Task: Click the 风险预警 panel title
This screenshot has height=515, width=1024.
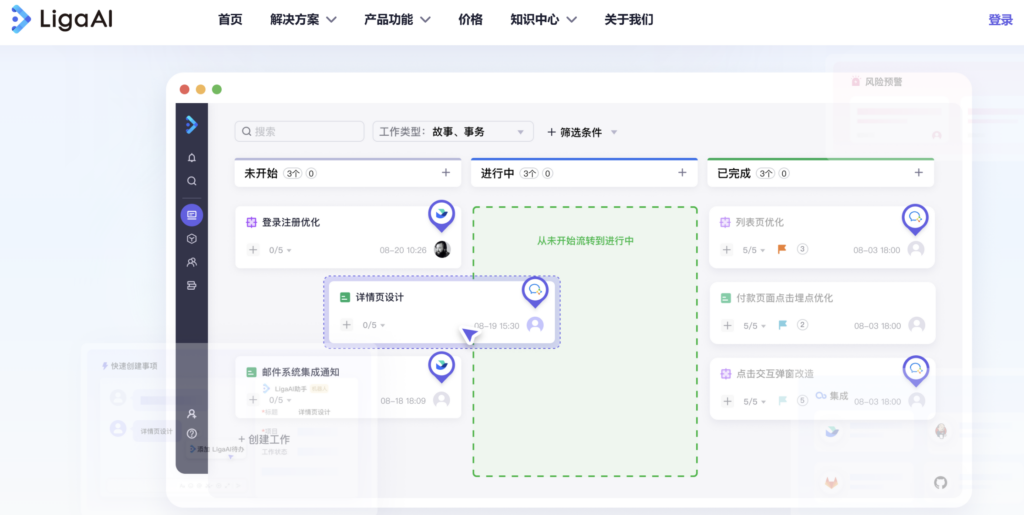Action: coord(884,82)
